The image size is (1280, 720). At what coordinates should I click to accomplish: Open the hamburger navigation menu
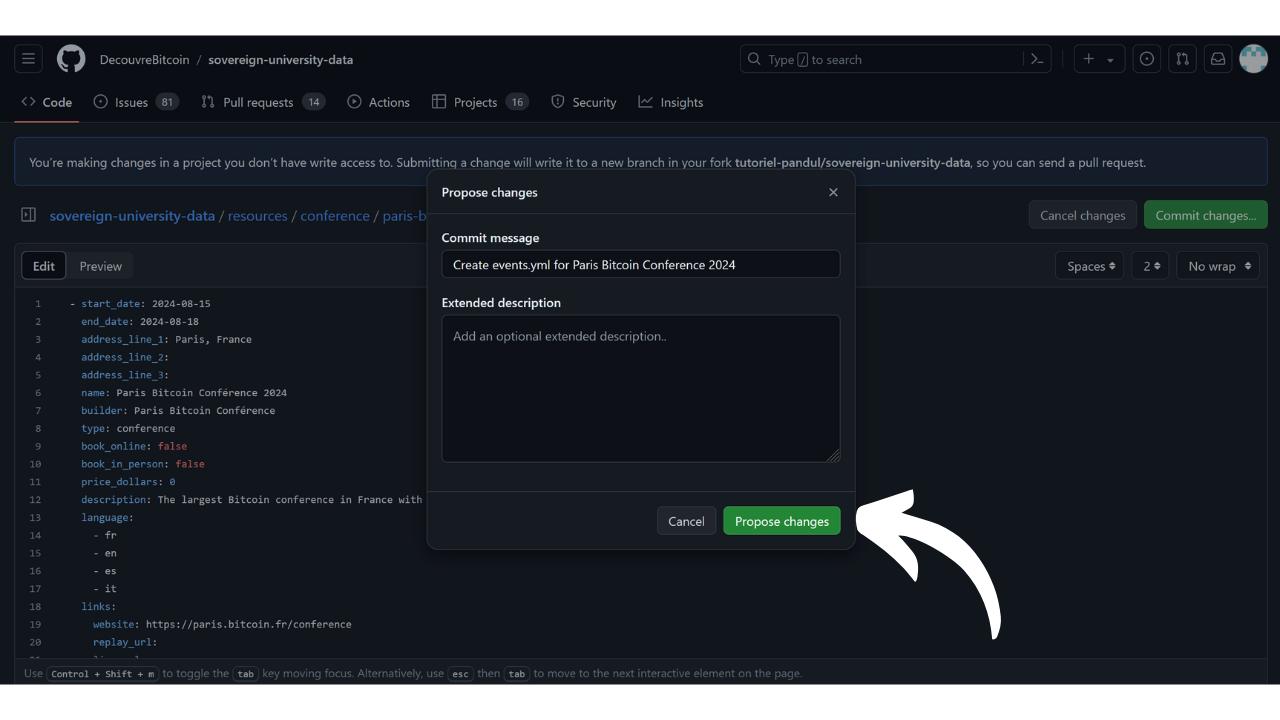pos(28,59)
